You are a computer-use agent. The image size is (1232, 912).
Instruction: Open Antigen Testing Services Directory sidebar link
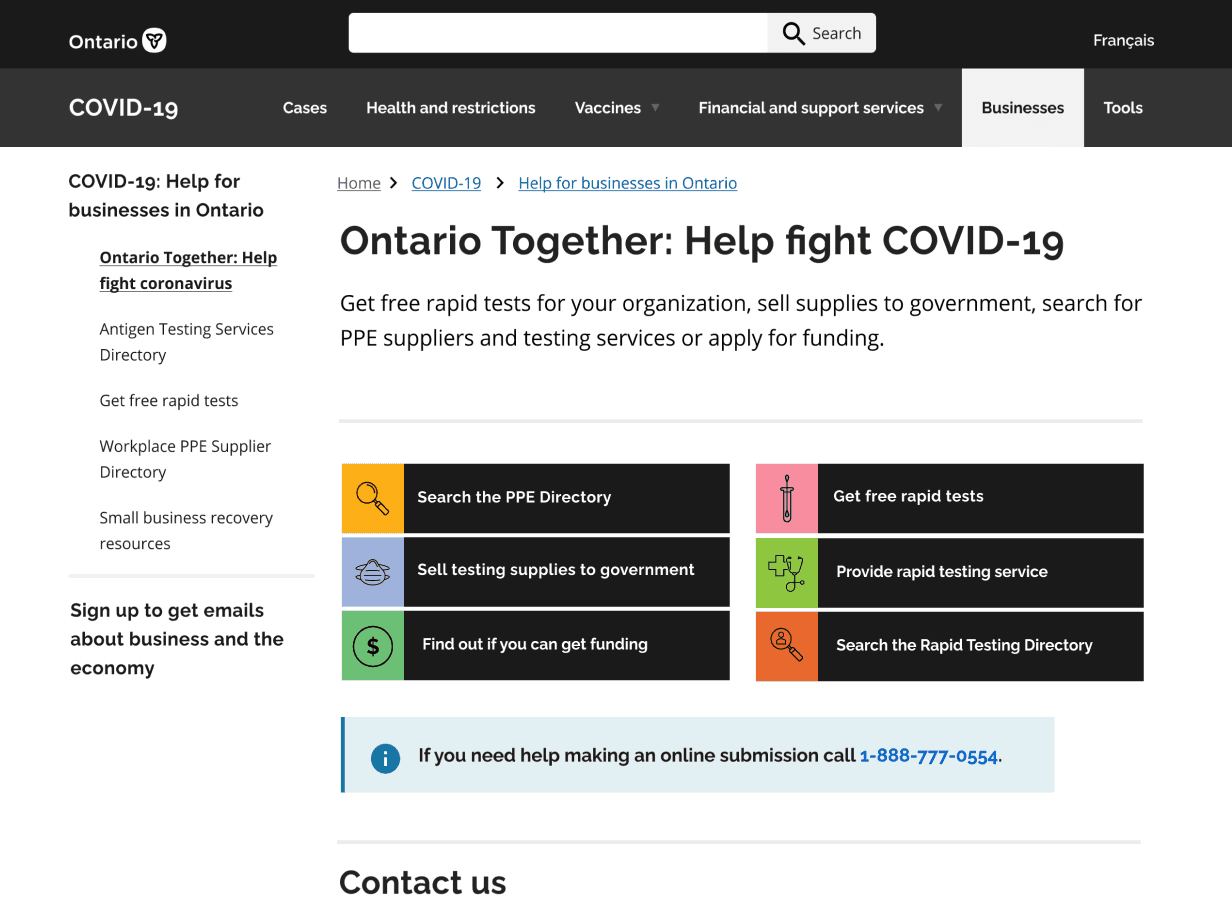point(186,342)
